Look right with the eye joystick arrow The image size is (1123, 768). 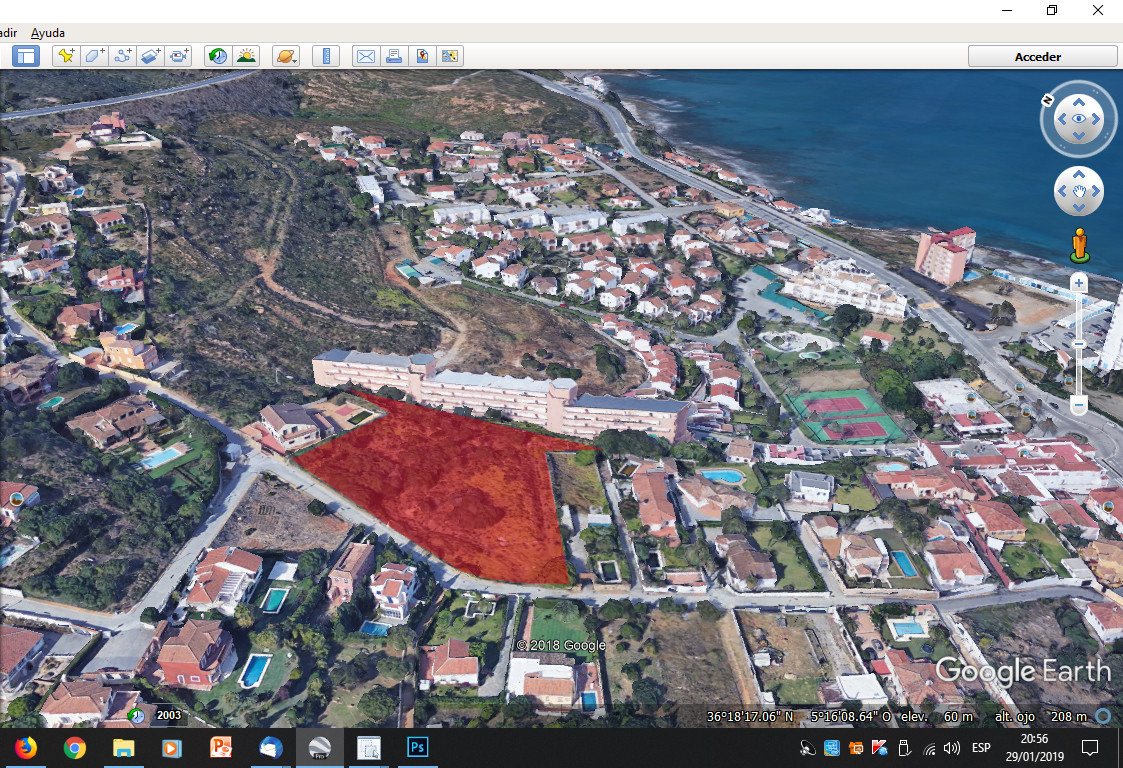[1096, 119]
